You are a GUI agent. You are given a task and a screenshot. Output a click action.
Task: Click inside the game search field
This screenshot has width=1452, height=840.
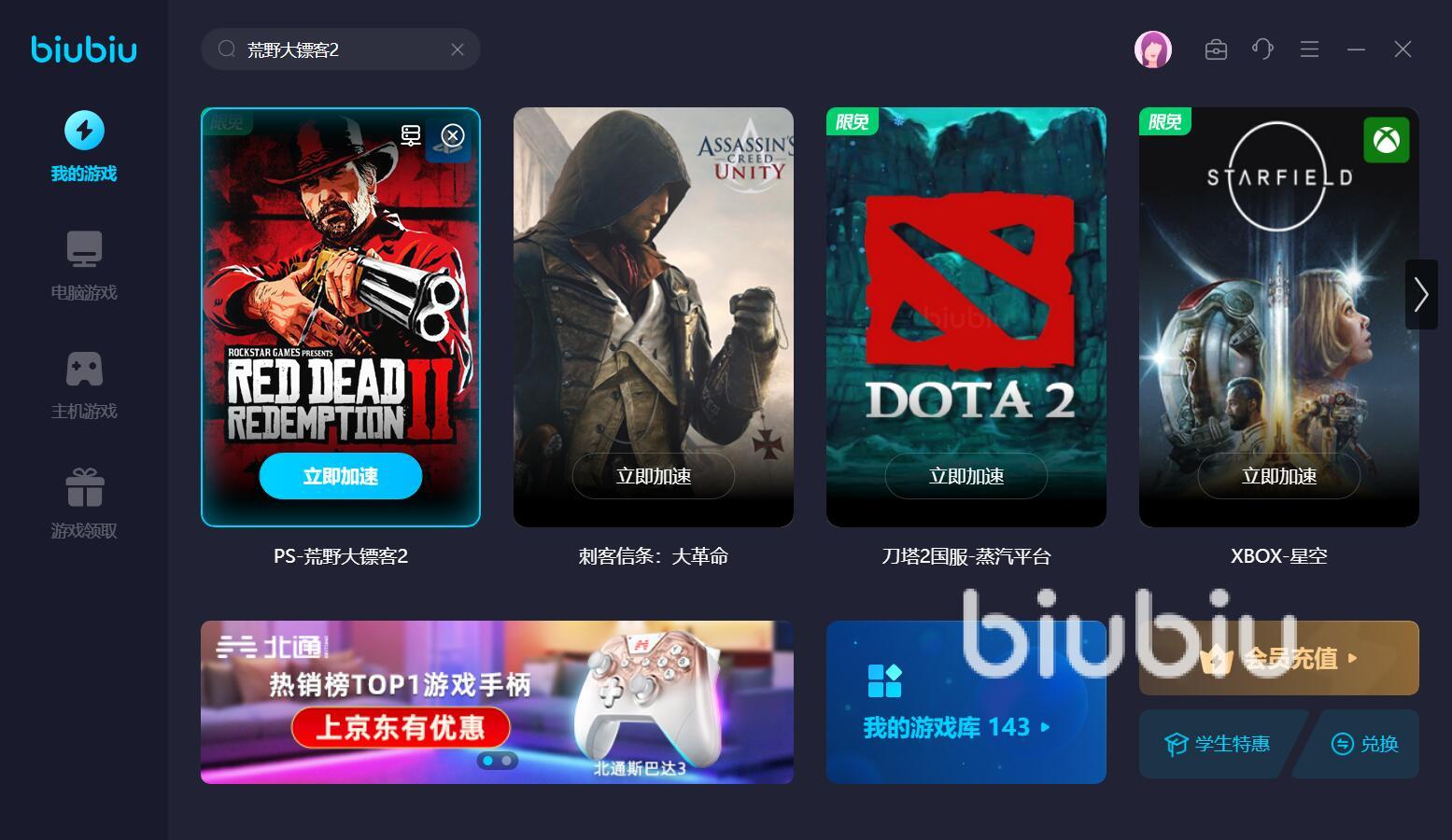click(x=341, y=49)
